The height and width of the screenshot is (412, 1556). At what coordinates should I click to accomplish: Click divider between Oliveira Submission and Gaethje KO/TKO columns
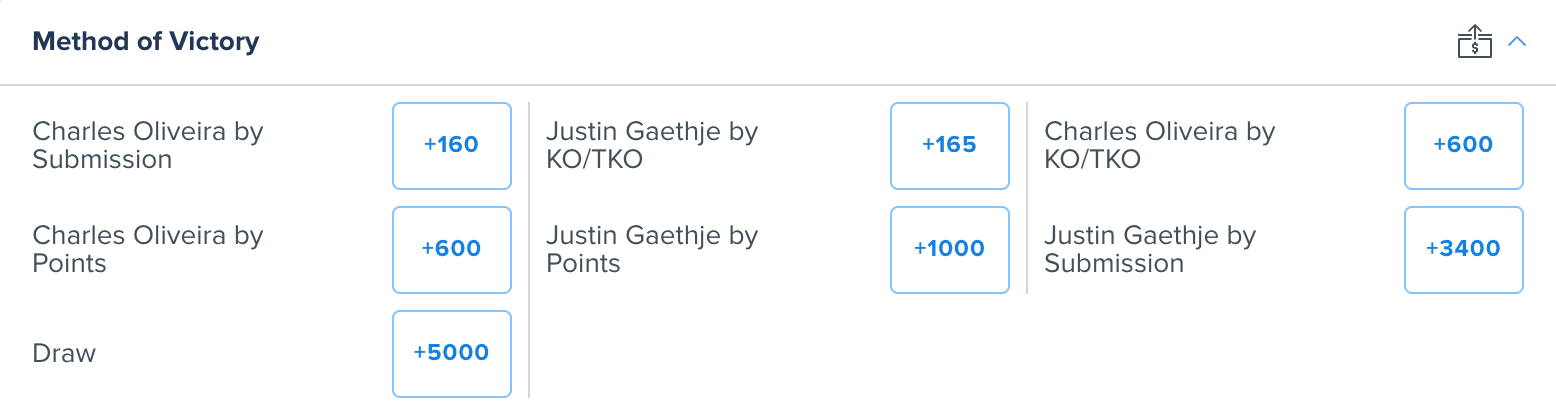529,250
